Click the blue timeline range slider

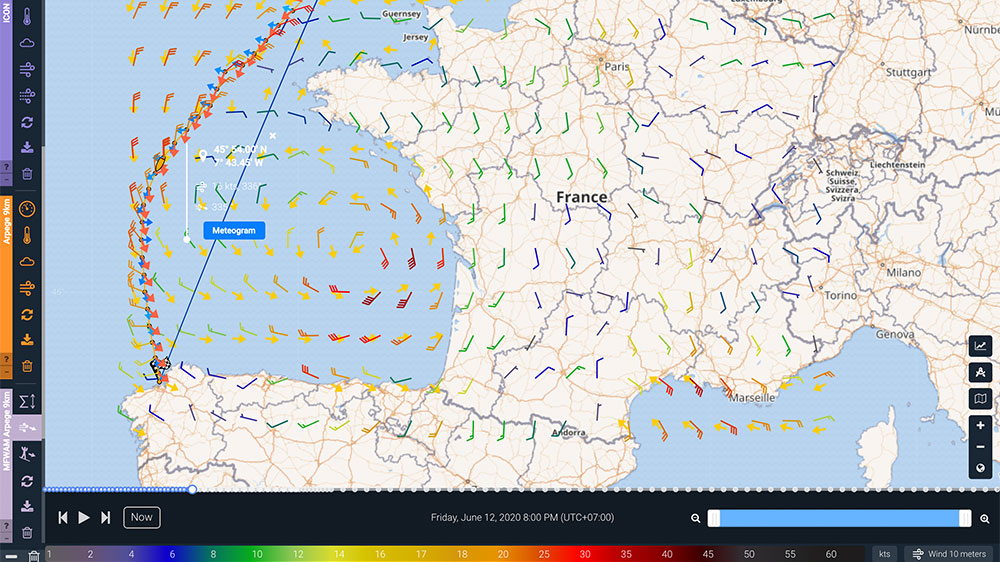click(838, 518)
